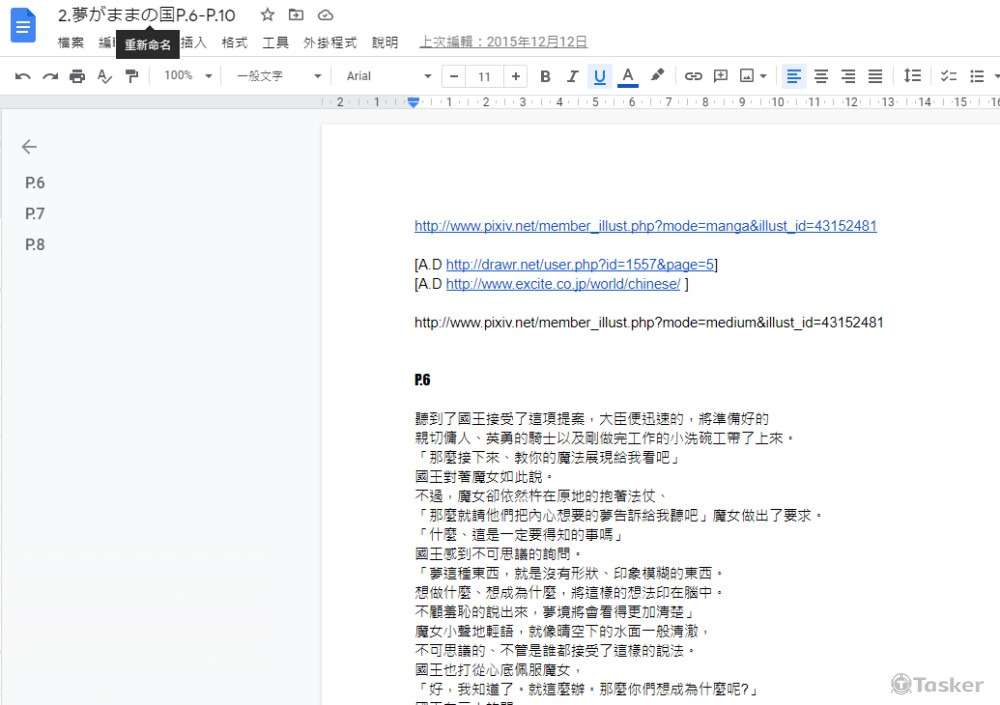Open the 格式 menu
The height and width of the screenshot is (705, 1000).
pyautogui.click(x=234, y=43)
